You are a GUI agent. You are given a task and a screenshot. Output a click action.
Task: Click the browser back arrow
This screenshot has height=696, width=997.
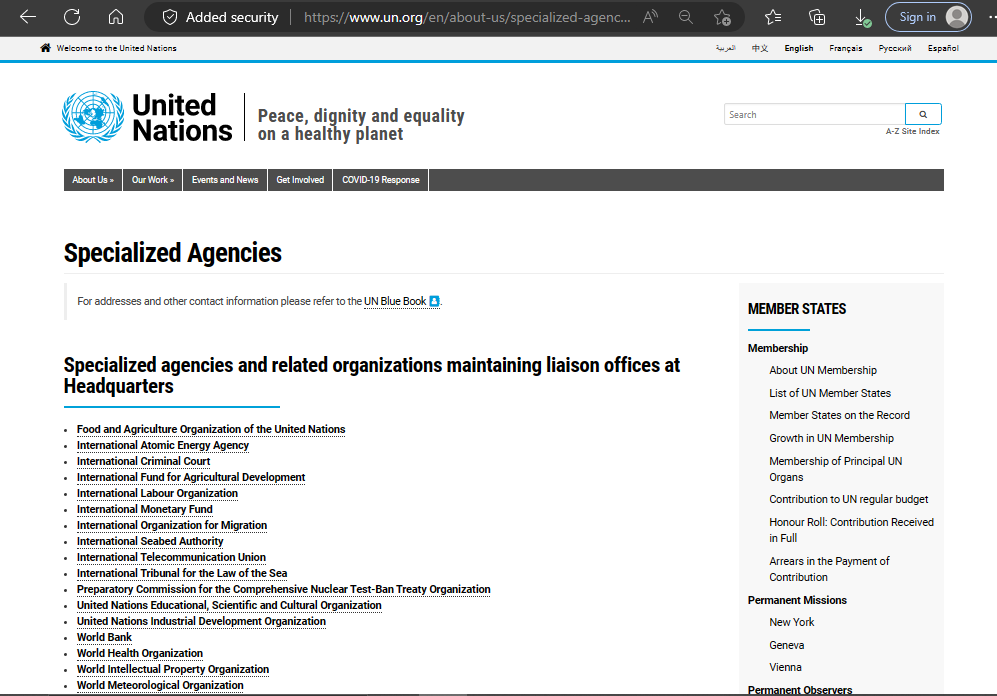pos(28,17)
